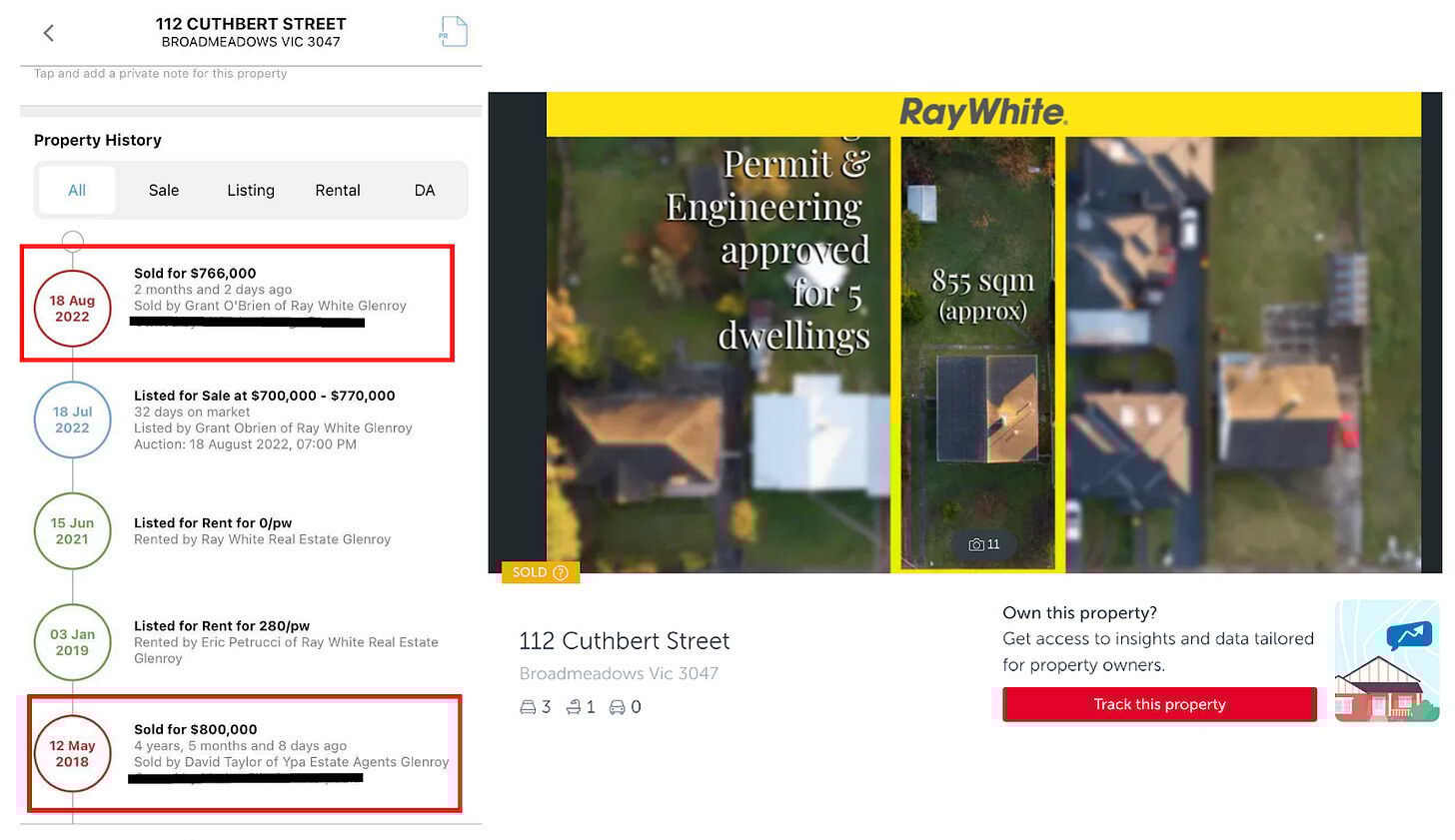This screenshot has height=840, width=1455.
Task: Click the BROADMEADOWS VIC 3047 header subtitle
Action: point(251,42)
